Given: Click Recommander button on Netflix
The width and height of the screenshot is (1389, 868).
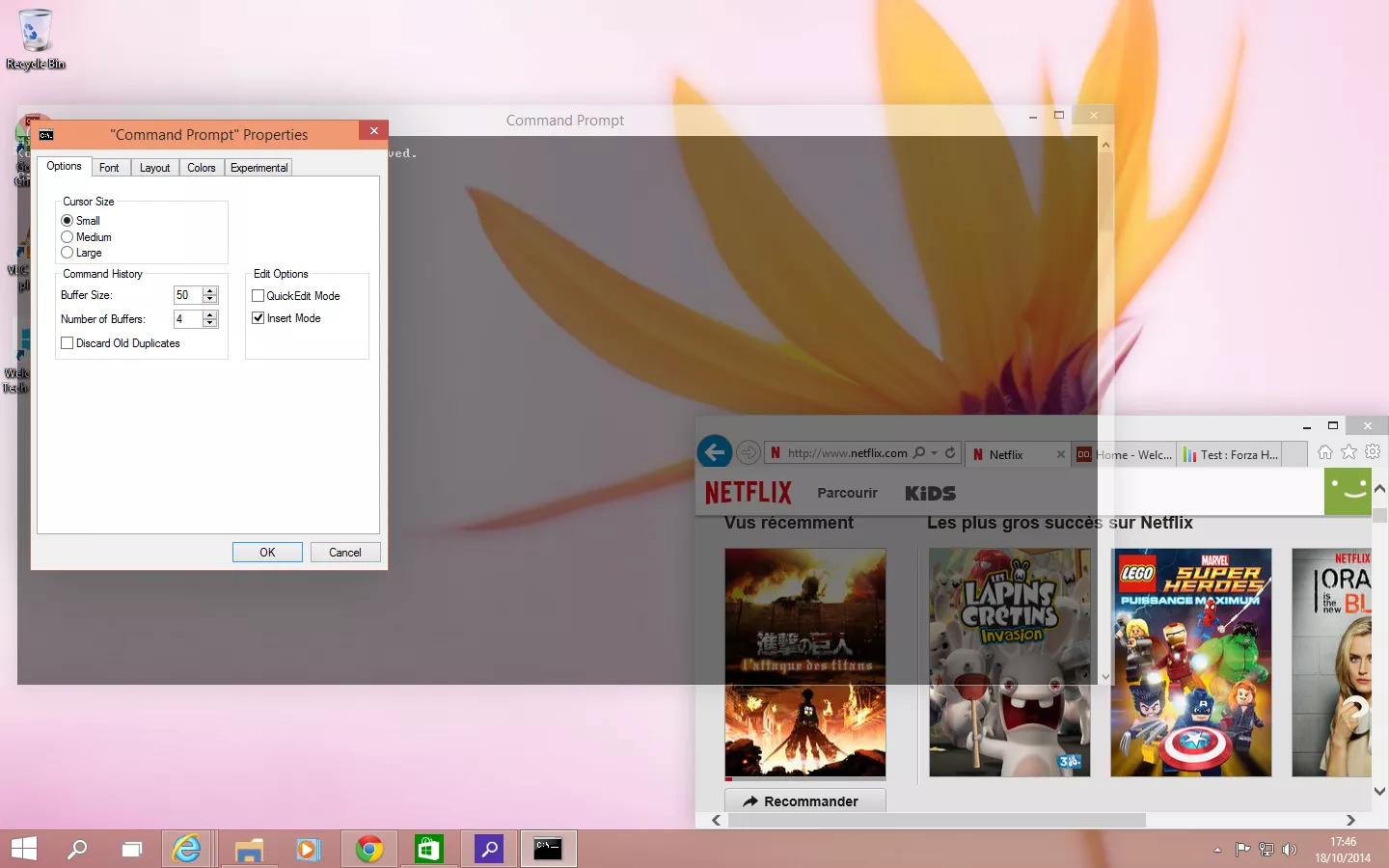Looking at the screenshot, I should [x=805, y=800].
